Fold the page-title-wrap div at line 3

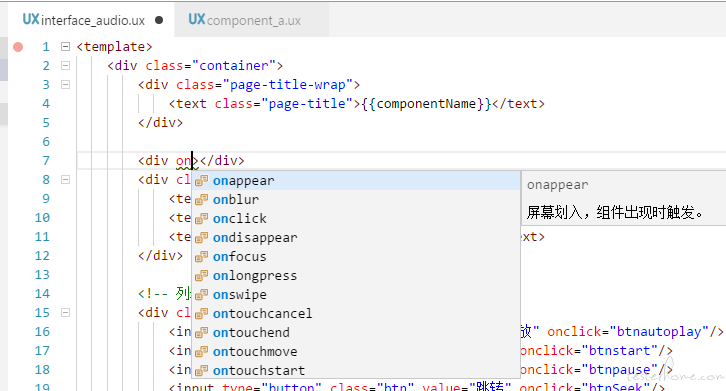(x=65, y=84)
